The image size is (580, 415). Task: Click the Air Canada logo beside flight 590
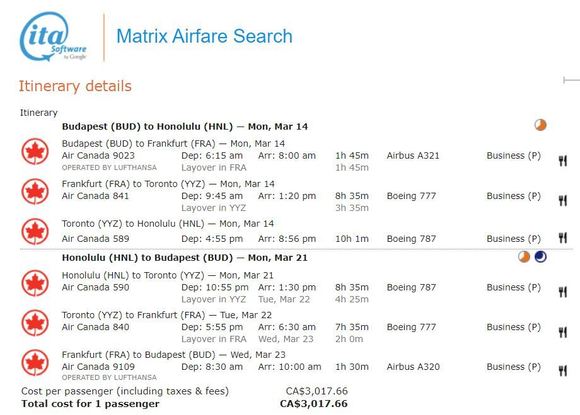tap(35, 283)
